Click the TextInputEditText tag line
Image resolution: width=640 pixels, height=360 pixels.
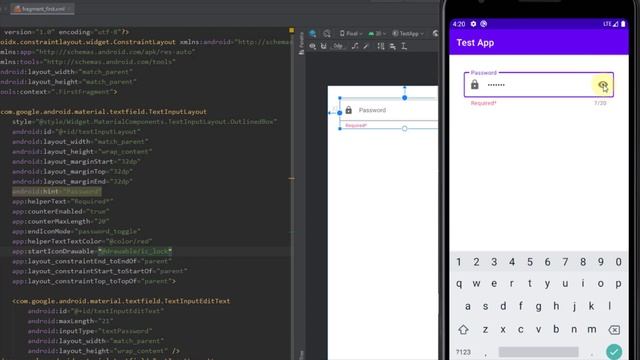pyautogui.click(x=121, y=301)
